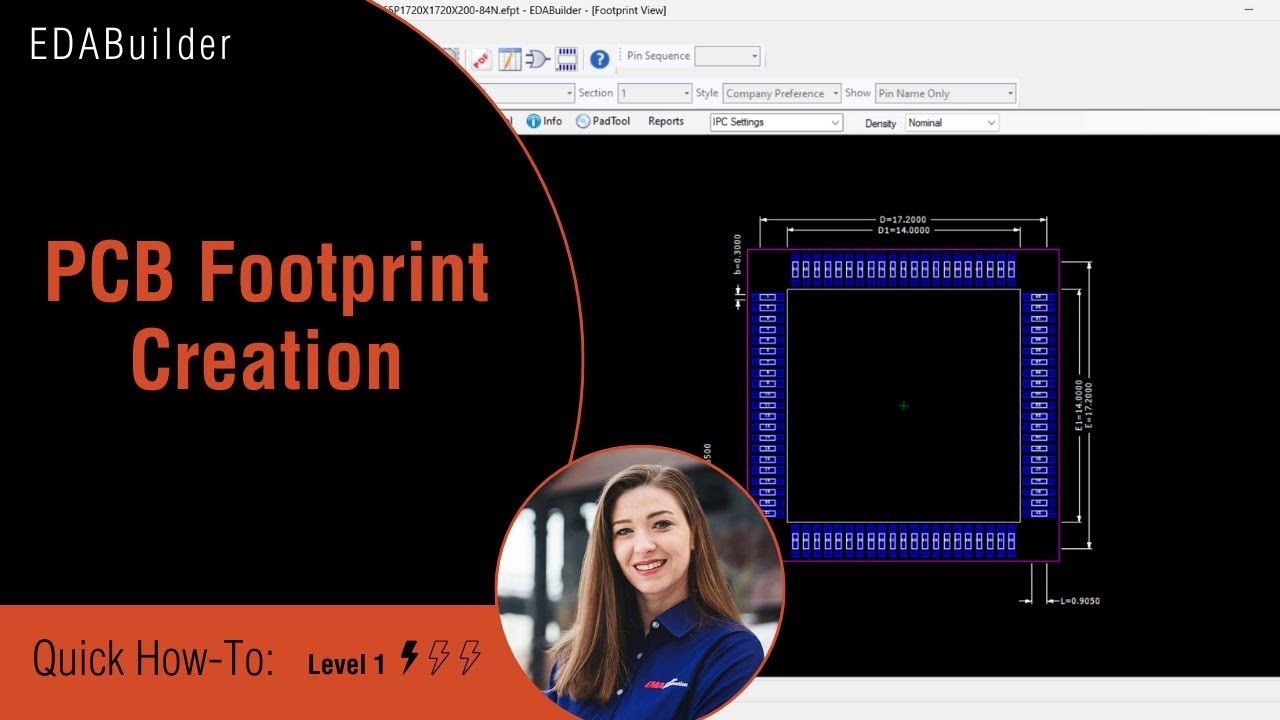The height and width of the screenshot is (720, 1280).
Task: Open the Reports menu
Action: pos(666,121)
